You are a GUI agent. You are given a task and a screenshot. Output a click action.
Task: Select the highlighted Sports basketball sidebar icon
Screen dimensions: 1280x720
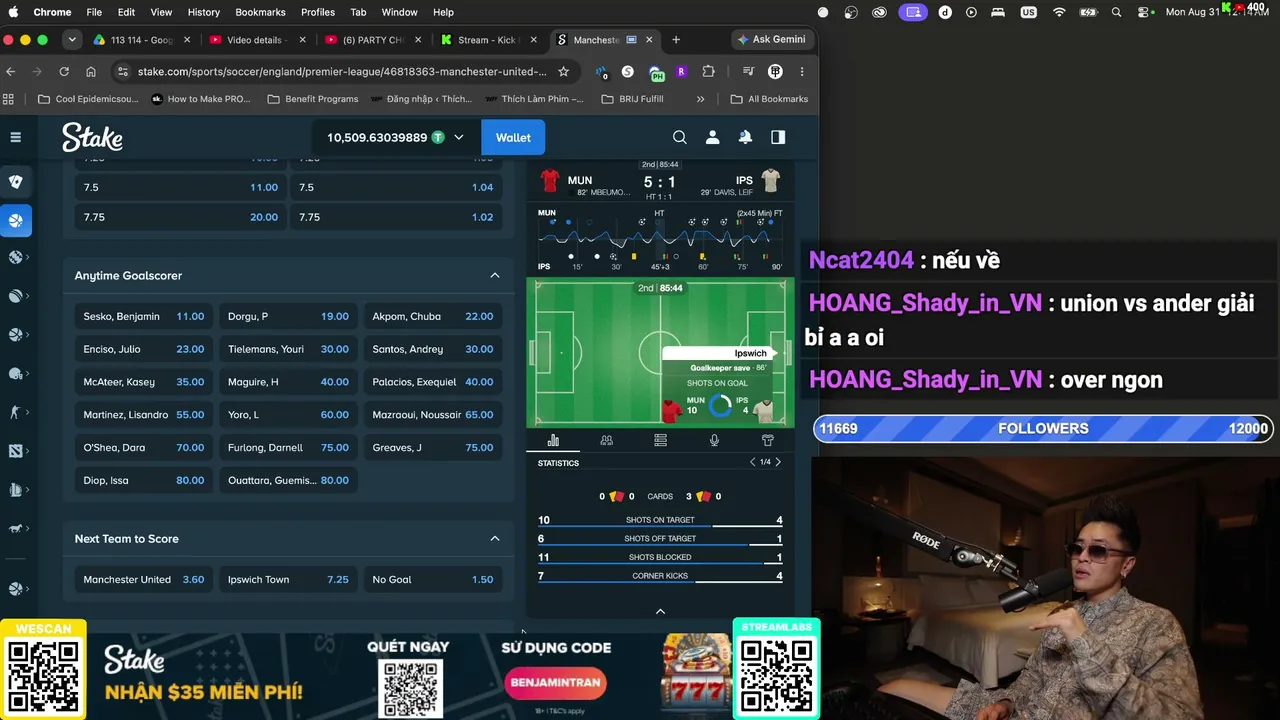point(16,221)
